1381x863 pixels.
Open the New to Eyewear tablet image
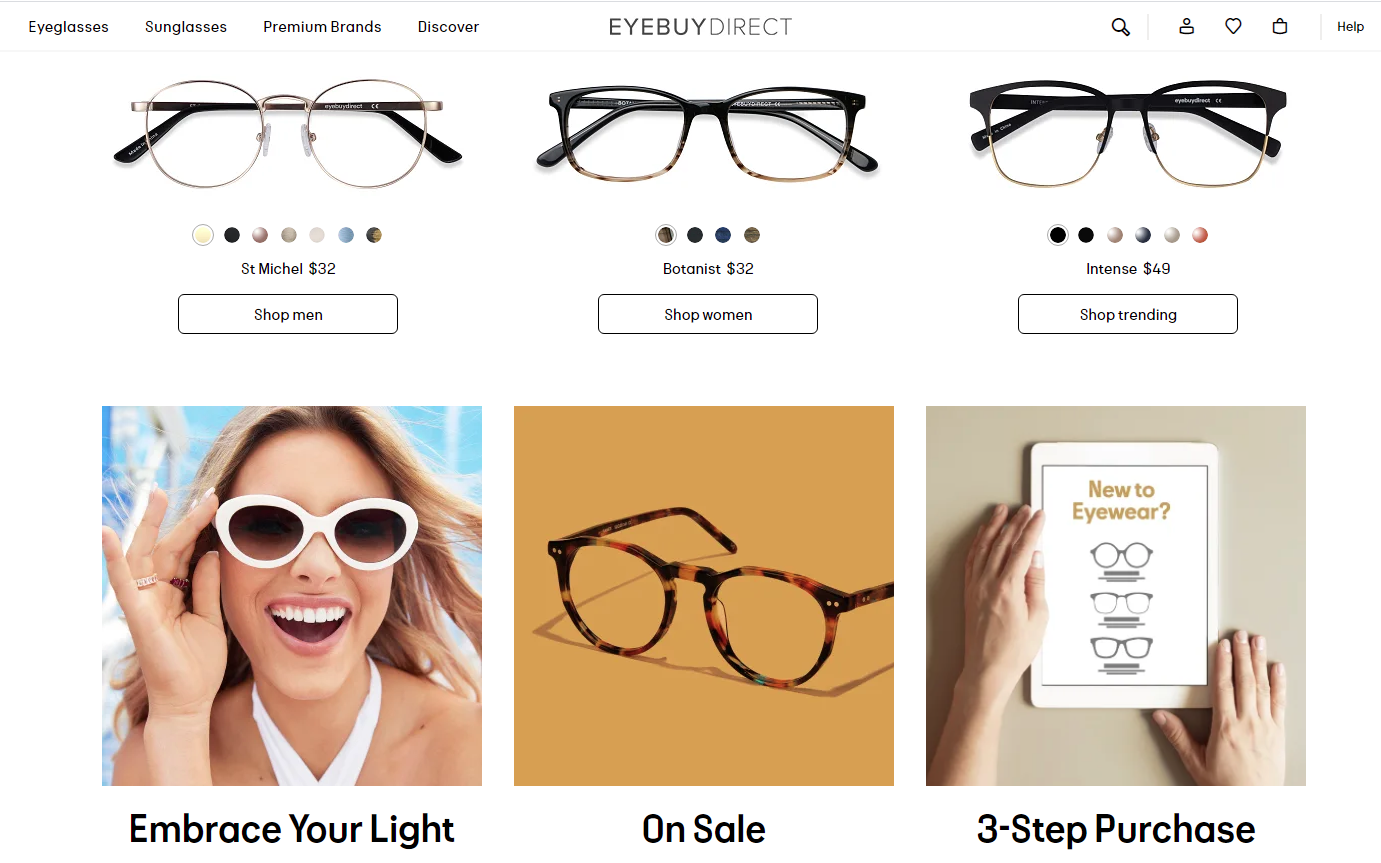pos(1116,596)
